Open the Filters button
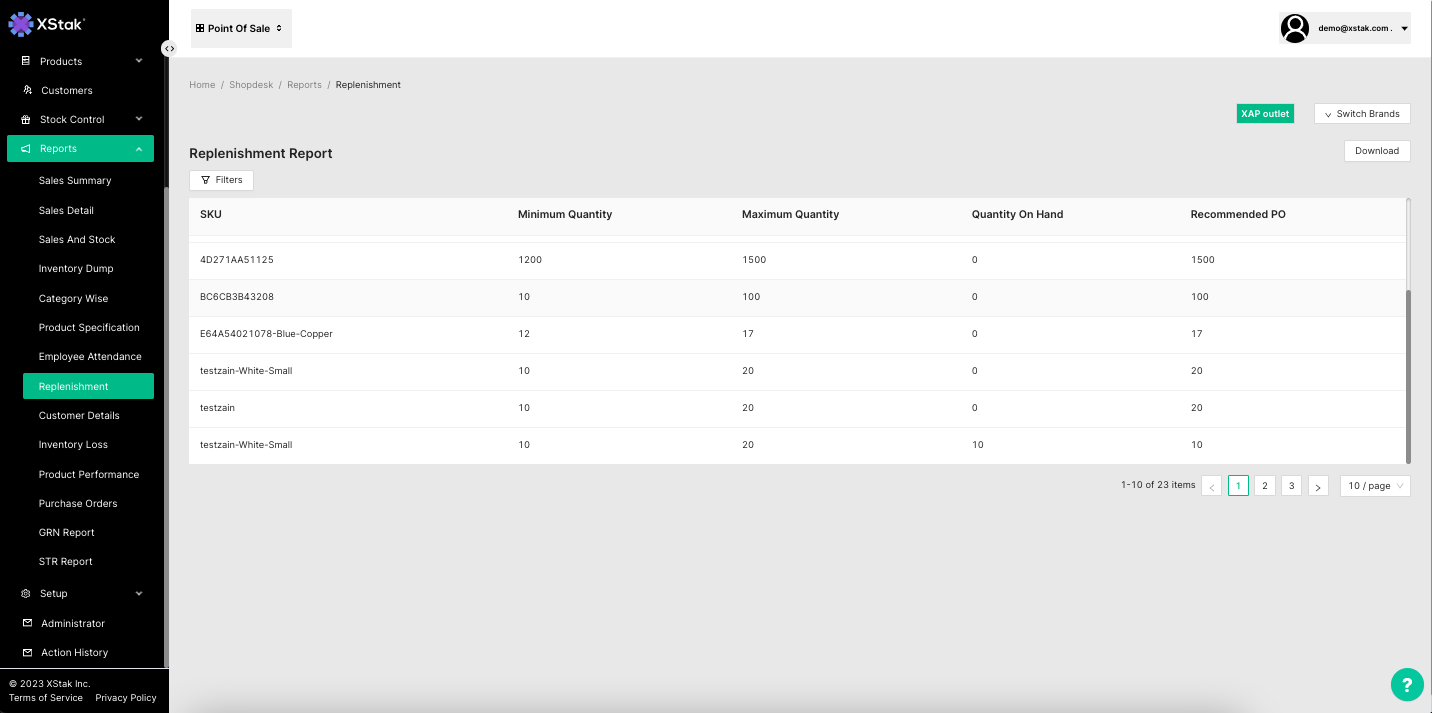Screen dimensions: 1432x713 pyautogui.click(x=221, y=180)
